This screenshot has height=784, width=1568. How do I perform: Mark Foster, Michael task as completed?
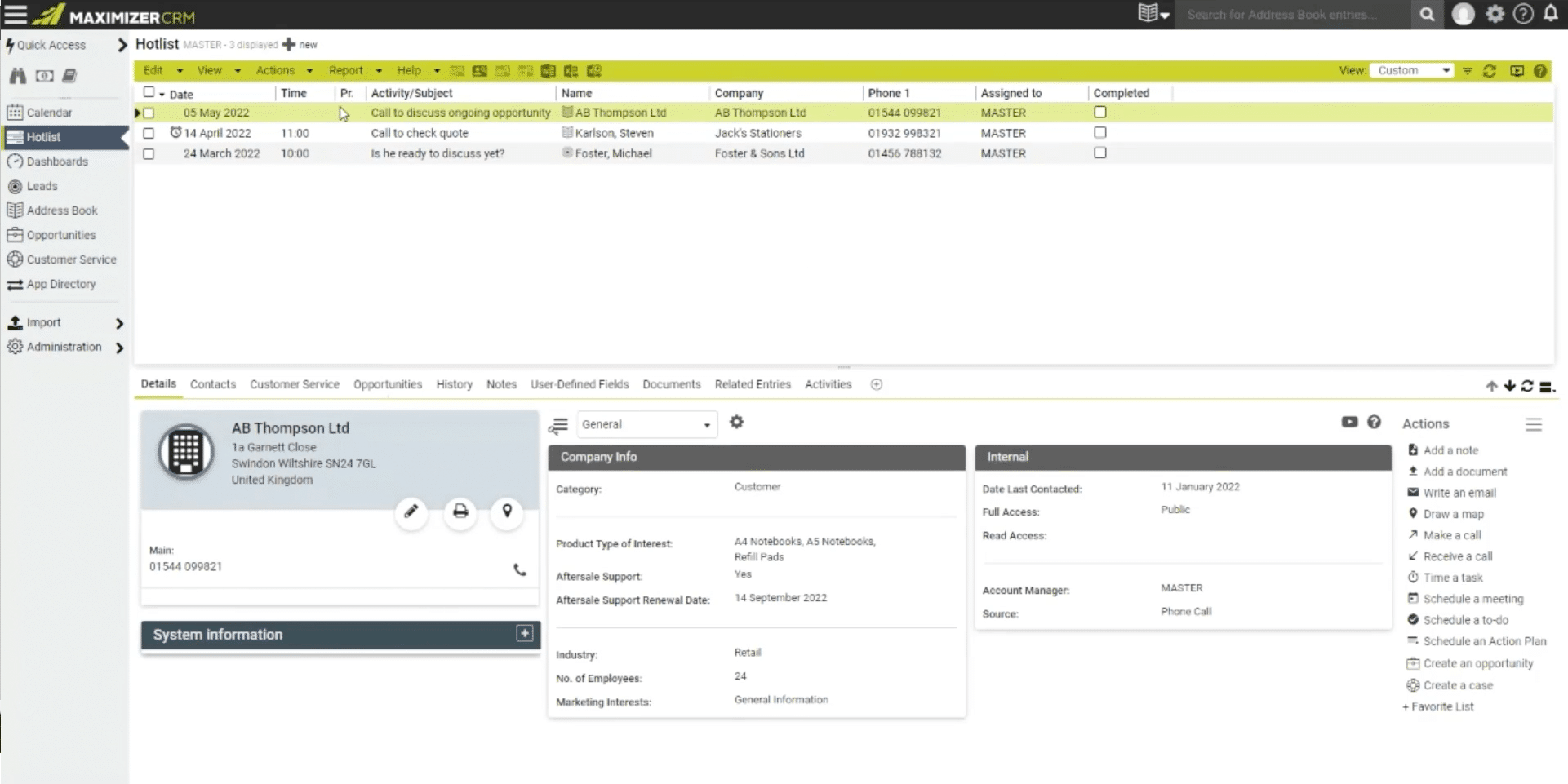tap(1100, 153)
